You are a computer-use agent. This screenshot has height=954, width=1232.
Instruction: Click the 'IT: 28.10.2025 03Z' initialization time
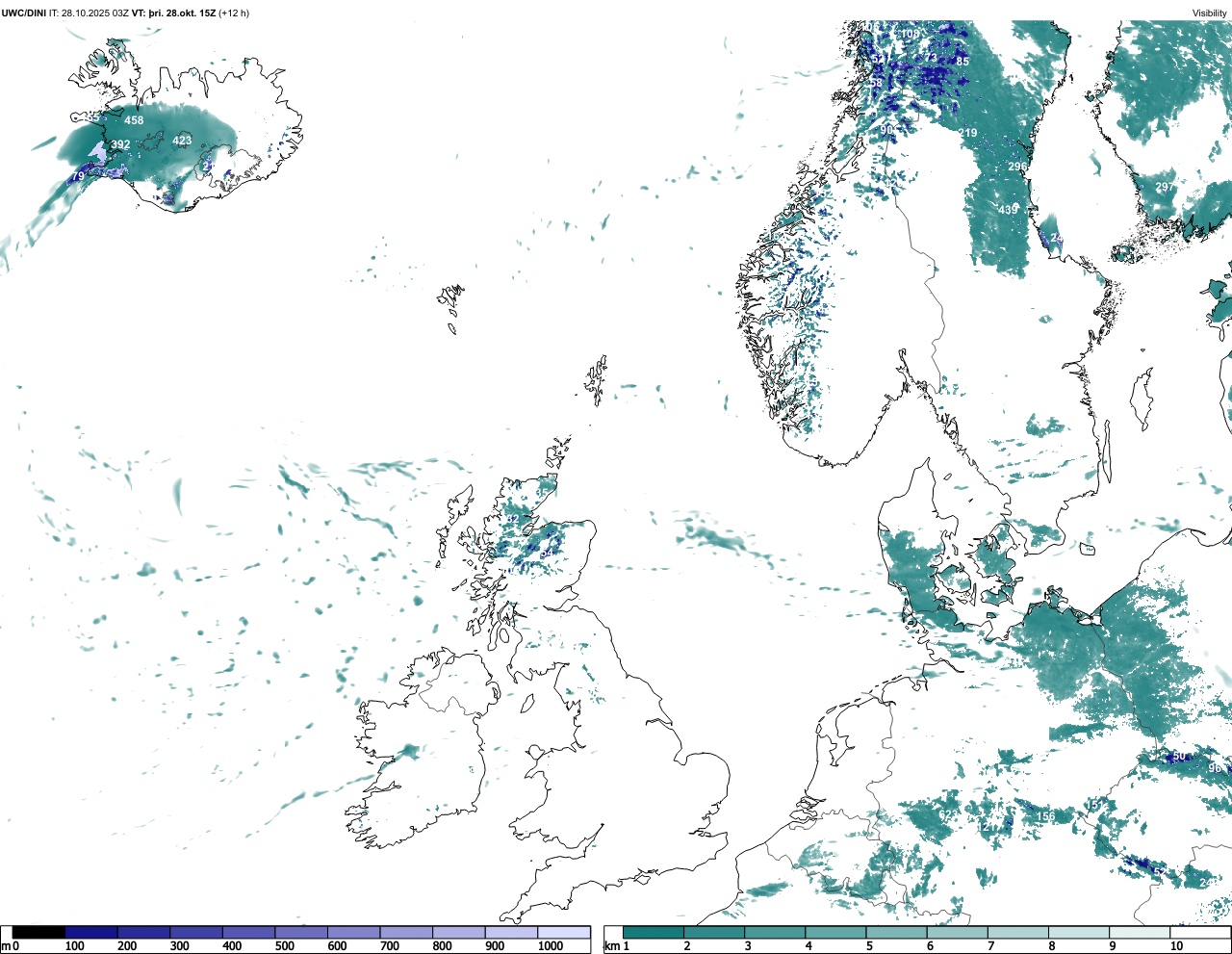[90, 13]
